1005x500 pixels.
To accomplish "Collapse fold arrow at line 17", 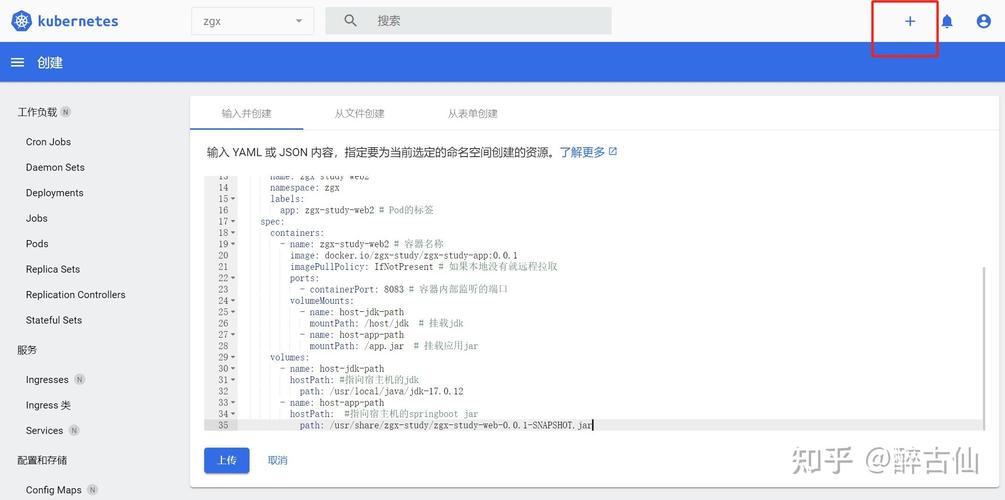I will coord(233,221).
